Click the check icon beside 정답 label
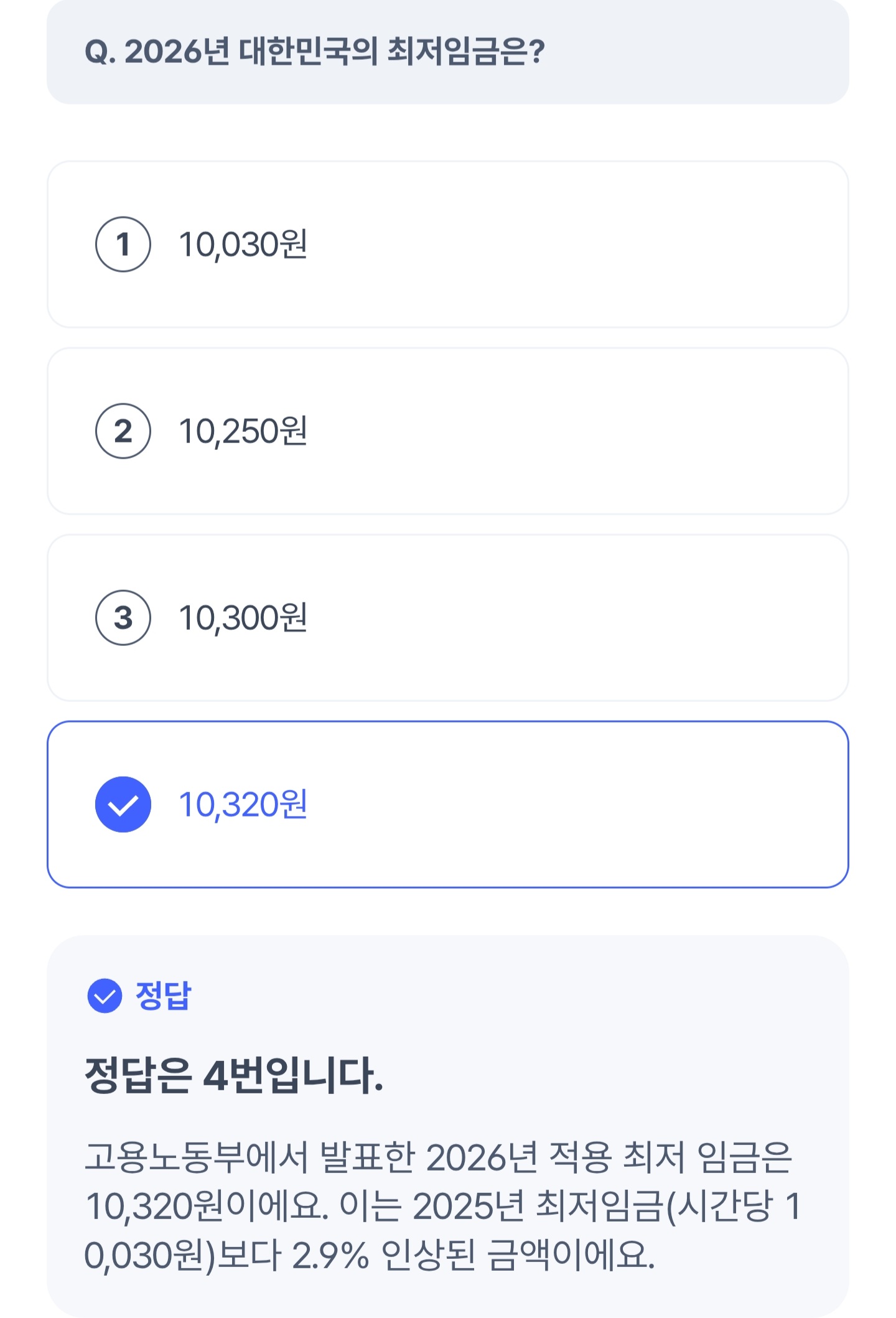Viewport: 896px width, 1318px height. point(105,996)
